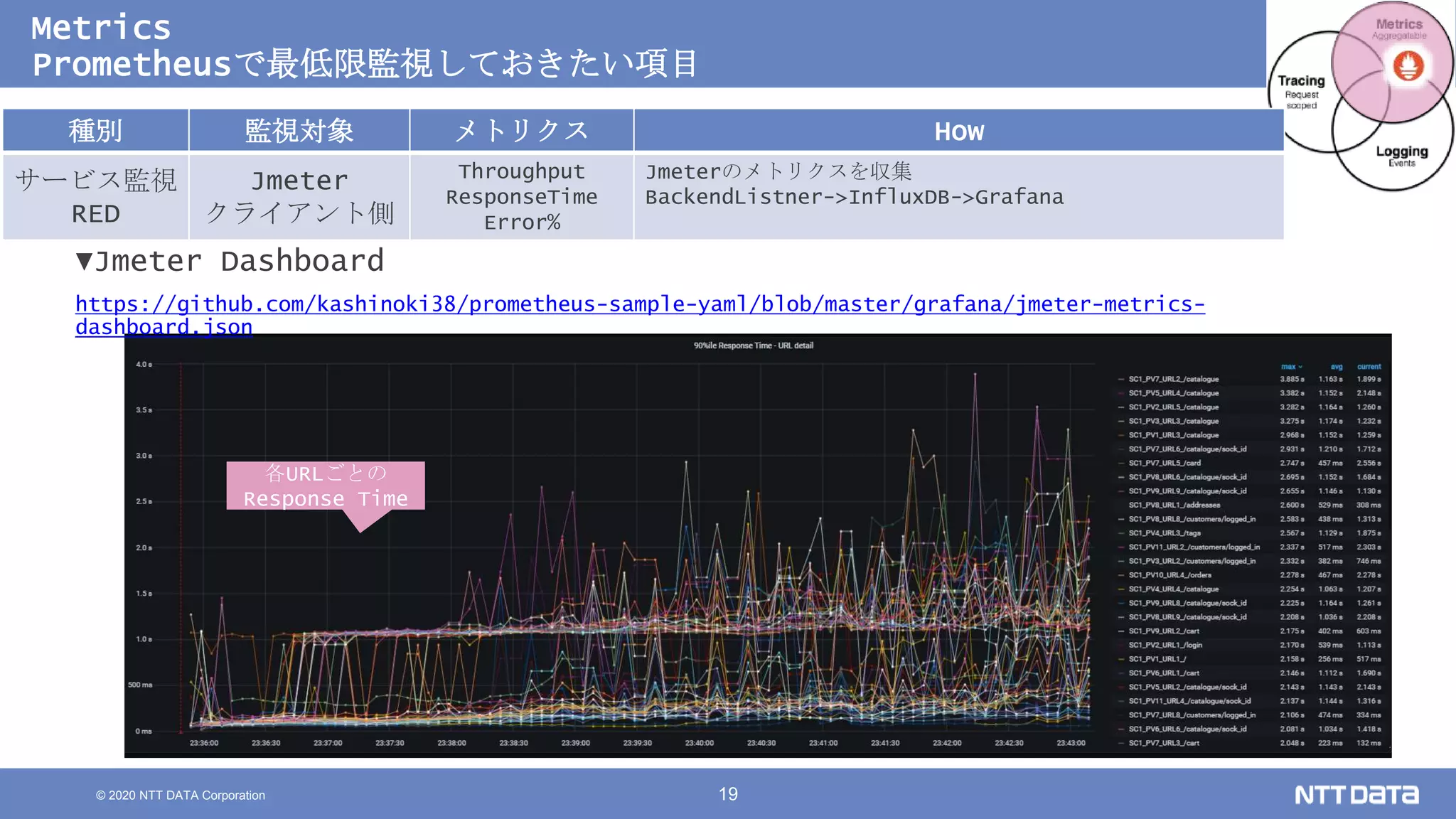Click the 23:40:00 time axis label
The width and height of the screenshot is (1456, 819).
point(699,743)
